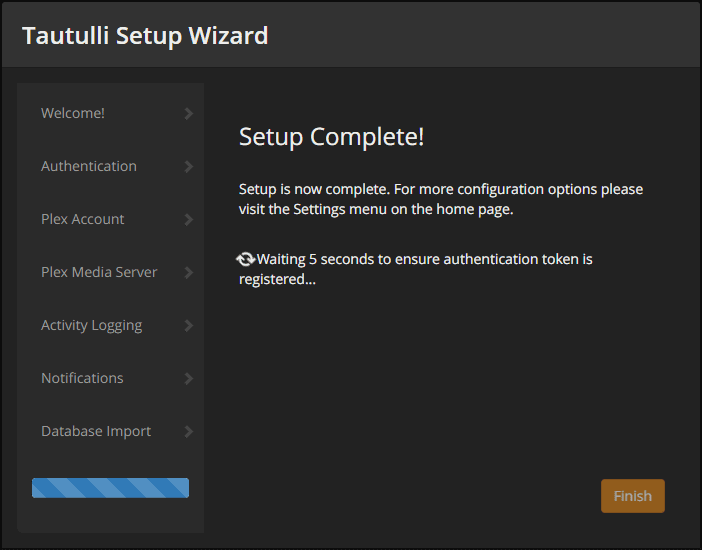Select the Database Import step
The height and width of the screenshot is (550, 702).
pos(96,431)
